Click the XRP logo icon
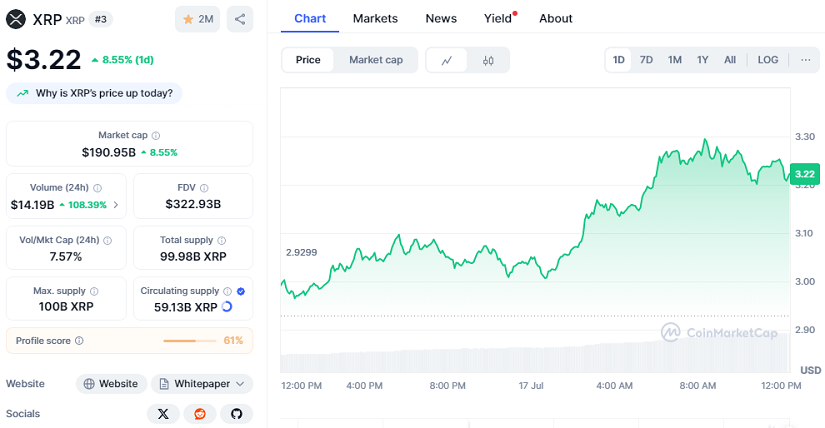 16,19
